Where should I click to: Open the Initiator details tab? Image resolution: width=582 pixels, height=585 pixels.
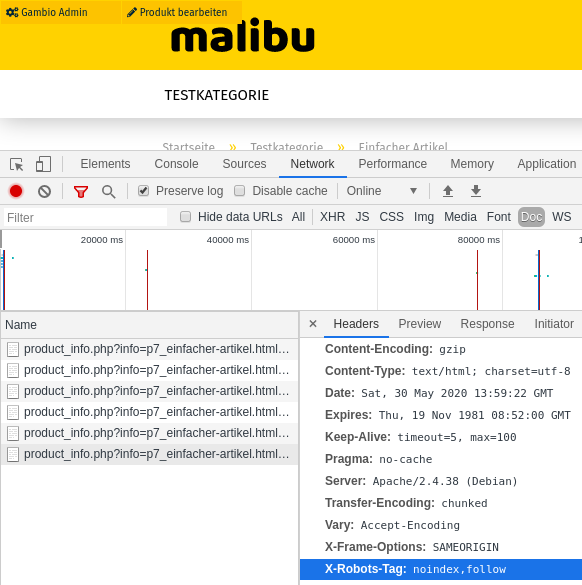point(554,324)
